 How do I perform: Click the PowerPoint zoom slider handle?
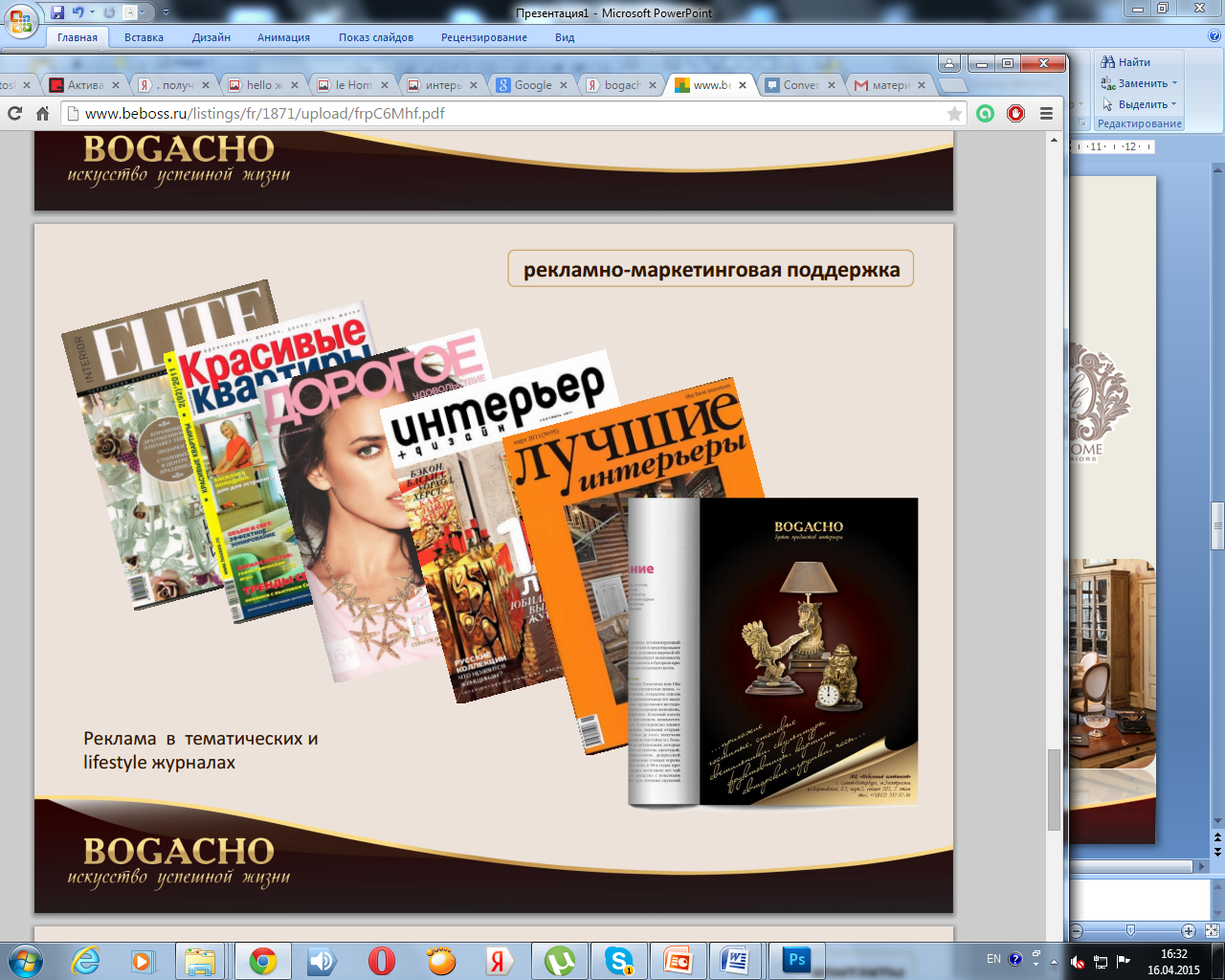[1130, 930]
